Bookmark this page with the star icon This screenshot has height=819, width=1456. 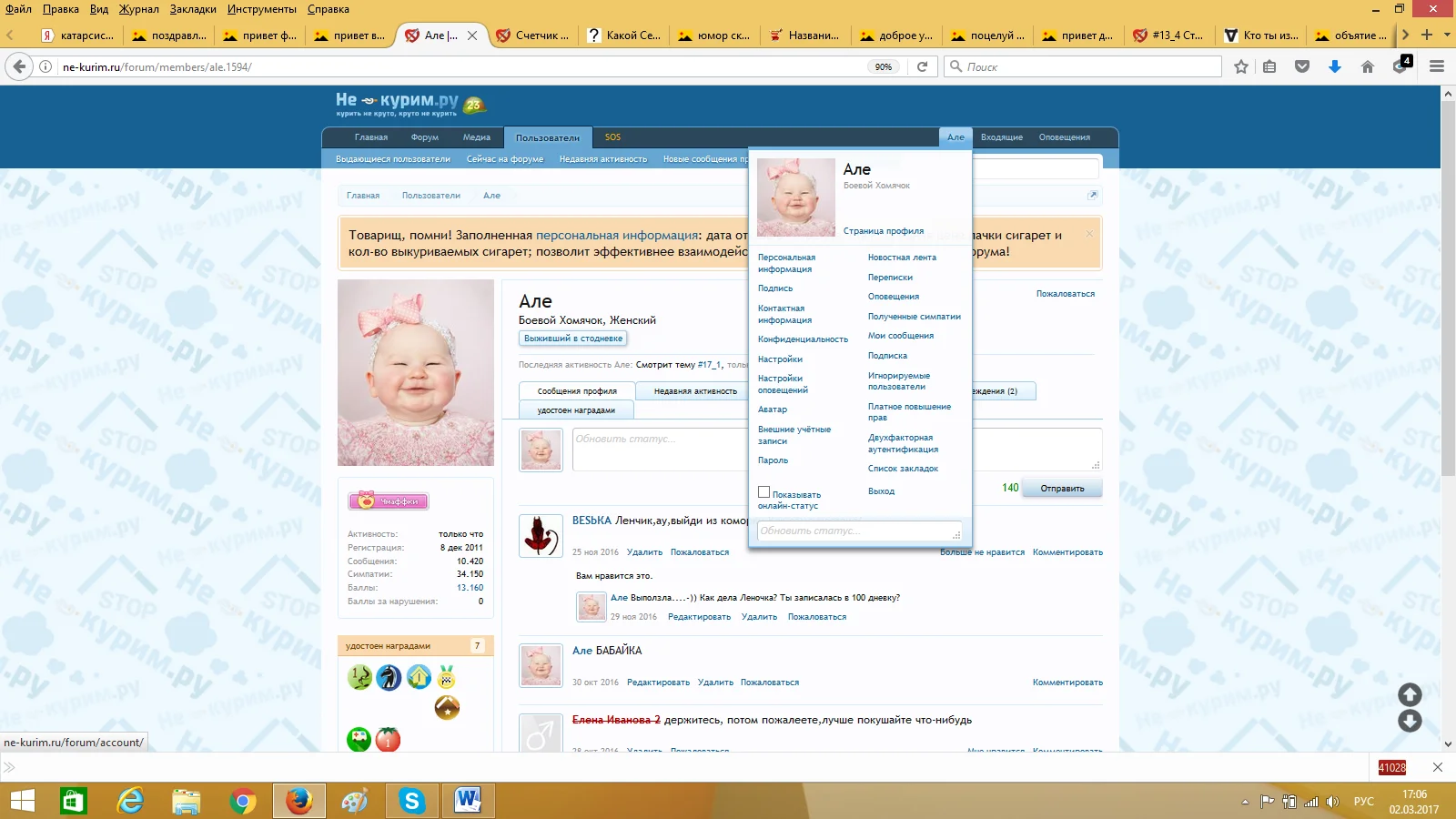(x=1241, y=66)
